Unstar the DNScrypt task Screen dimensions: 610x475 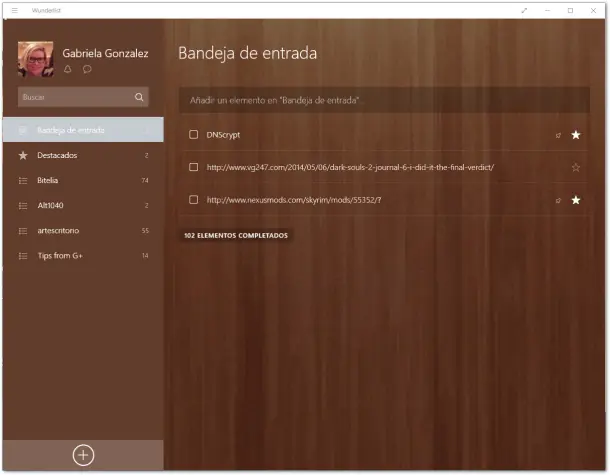coord(576,135)
